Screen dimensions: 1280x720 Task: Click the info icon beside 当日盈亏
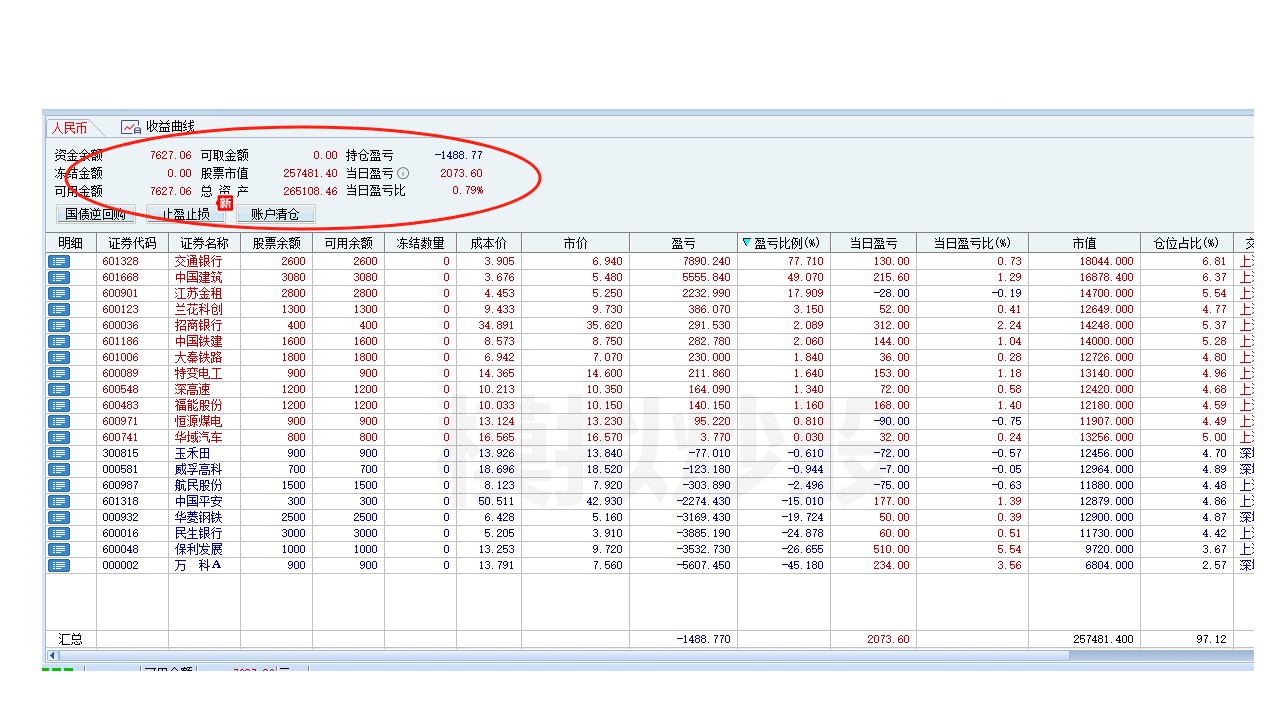pos(403,173)
